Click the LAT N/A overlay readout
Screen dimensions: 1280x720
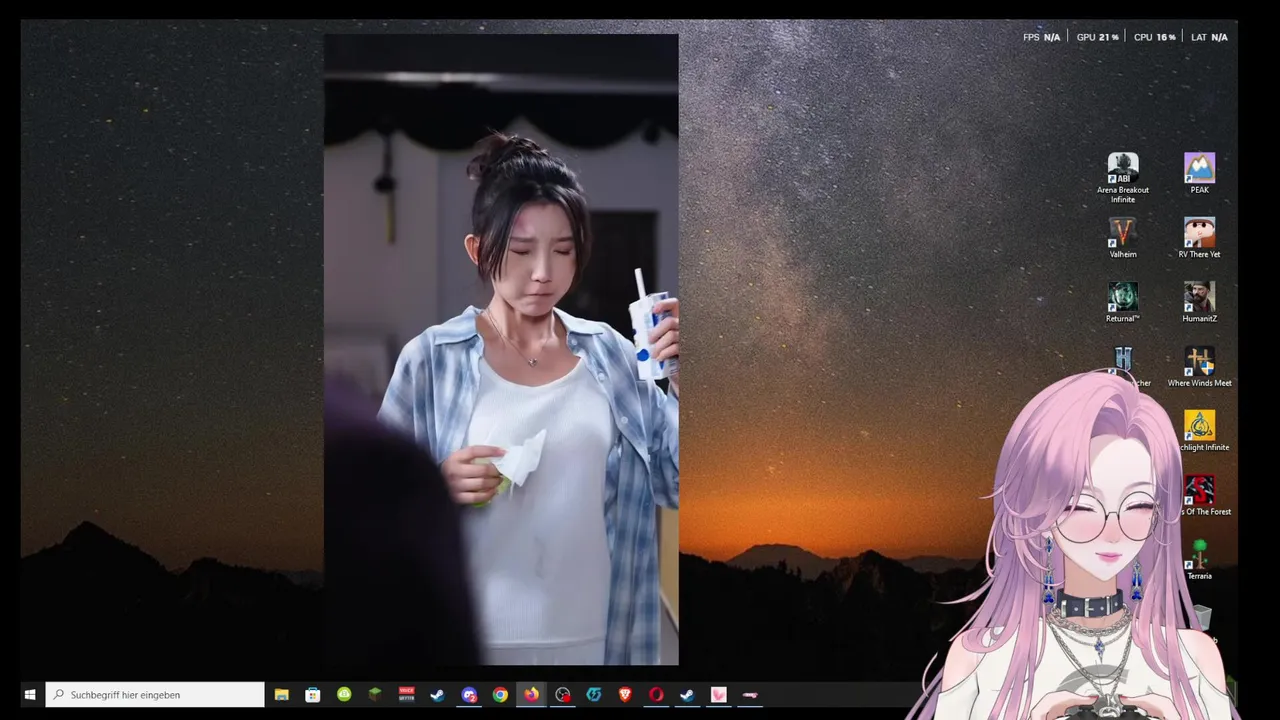coord(1209,37)
